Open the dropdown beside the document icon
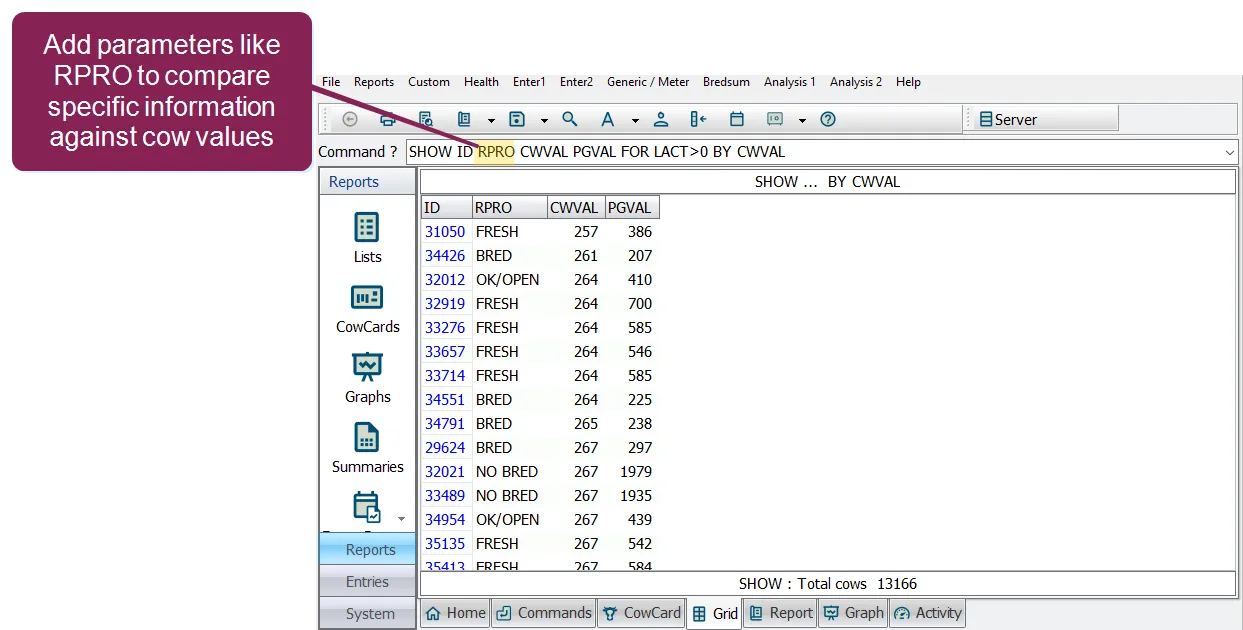Screen dimensions: 1243x630 pyautogui.click(x=491, y=120)
